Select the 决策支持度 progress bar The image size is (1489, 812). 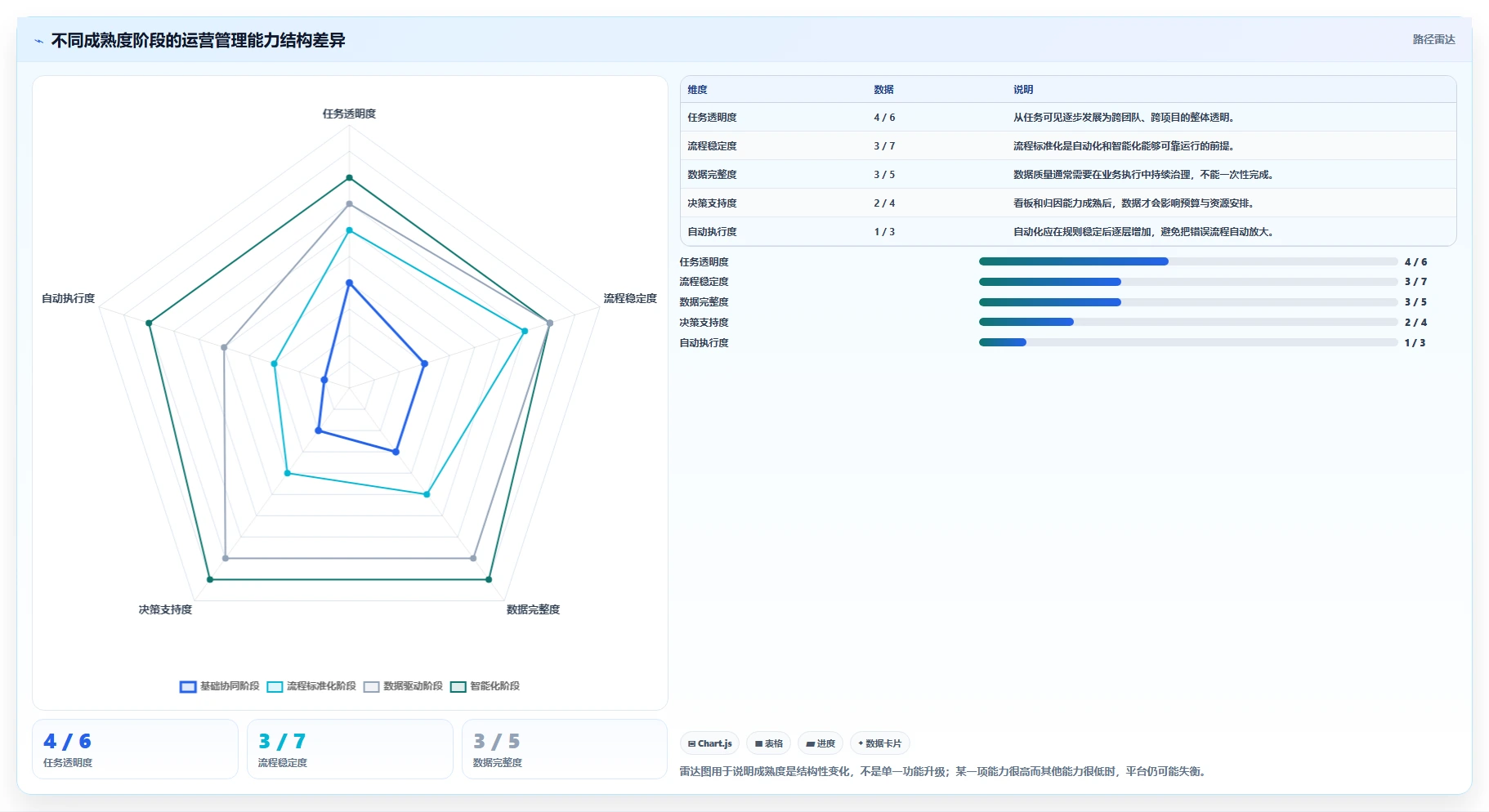[1188, 322]
